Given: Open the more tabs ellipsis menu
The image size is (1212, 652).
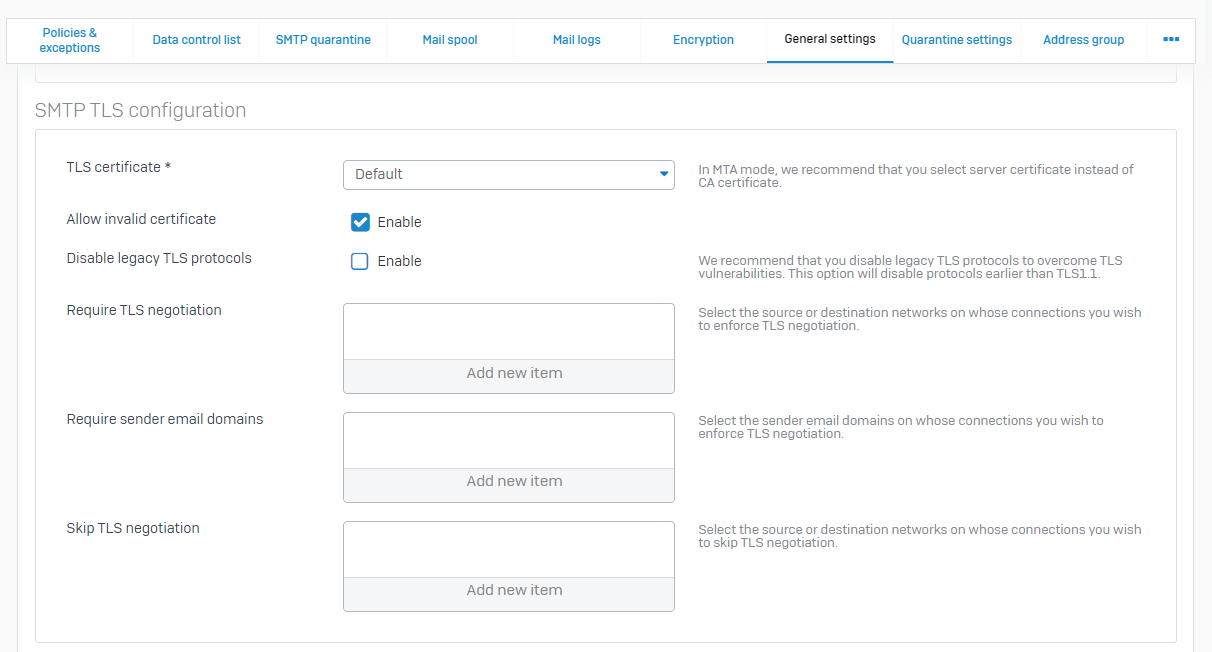Looking at the screenshot, I should click(x=1171, y=40).
